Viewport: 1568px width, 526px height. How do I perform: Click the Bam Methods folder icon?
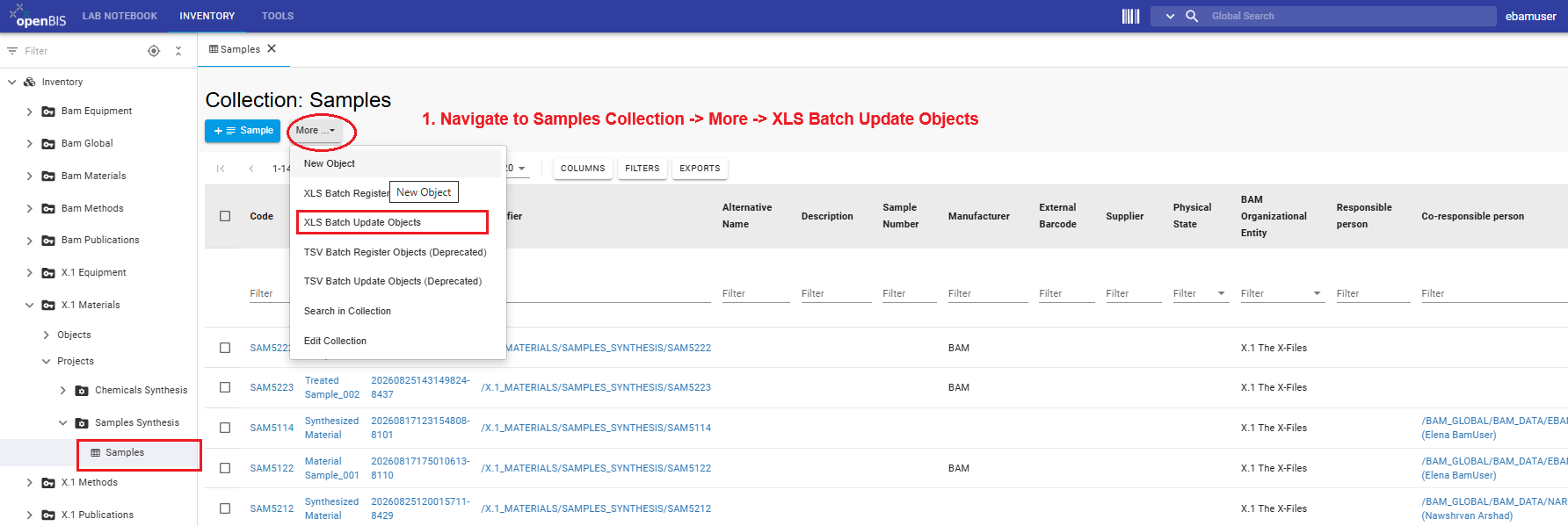click(x=48, y=209)
